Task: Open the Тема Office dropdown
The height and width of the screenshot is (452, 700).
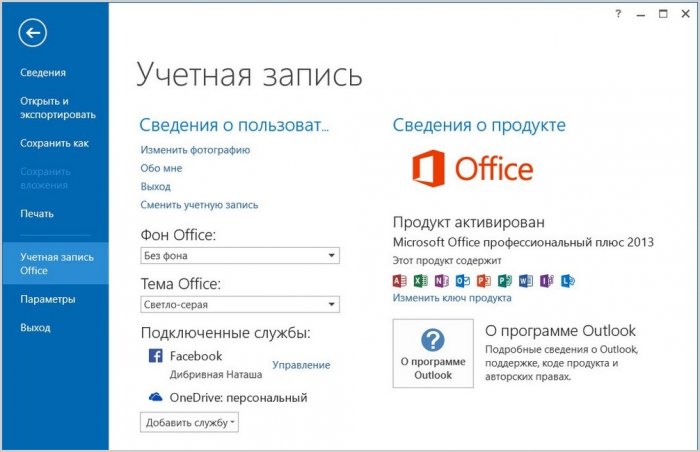Action: click(240, 305)
